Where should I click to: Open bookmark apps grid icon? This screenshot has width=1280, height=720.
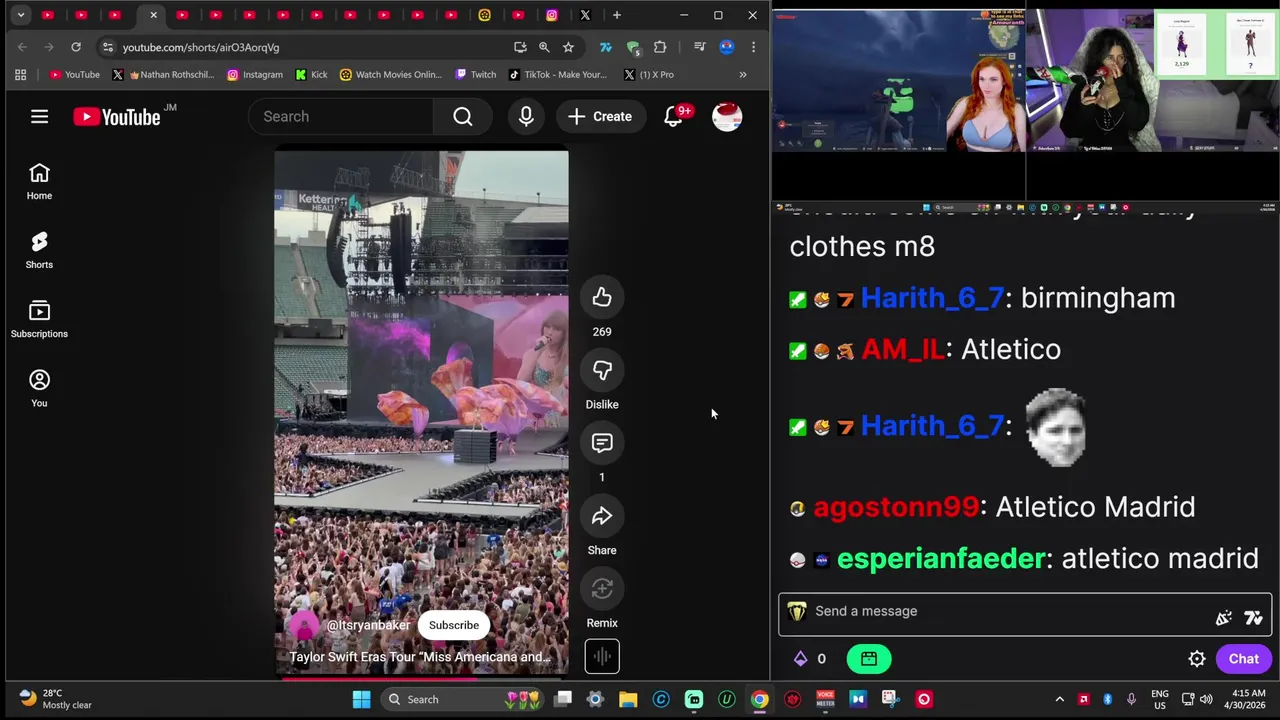pyautogui.click(x=20, y=74)
